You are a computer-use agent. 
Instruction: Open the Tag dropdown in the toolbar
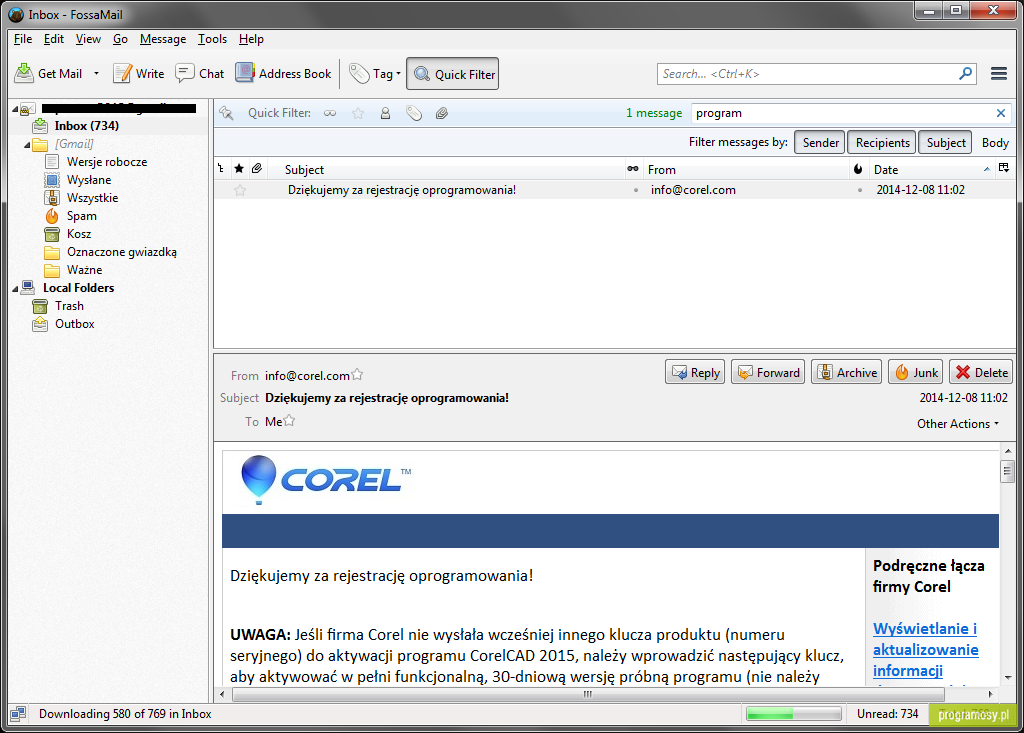(375, 74)
